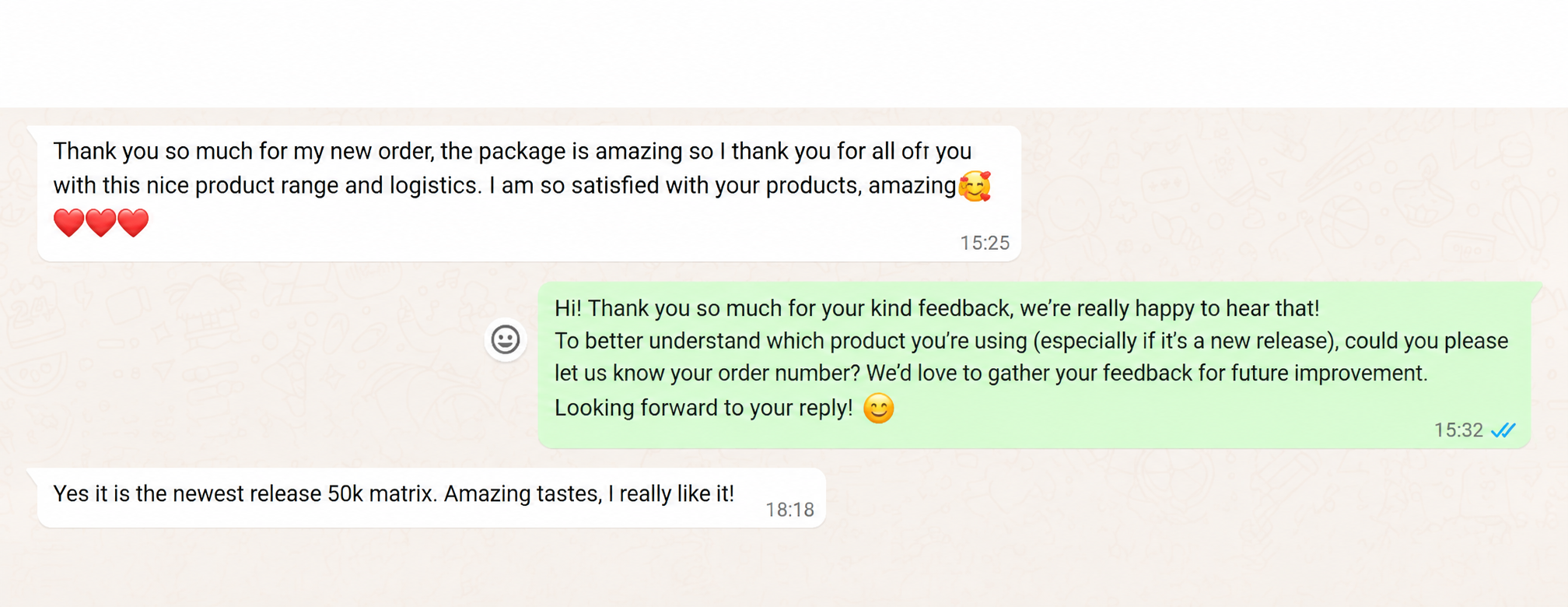Image resolution: width=1568 pixels, height=607 pixels.
Task: Select the '50k matrix' message bubble
Action: [x=432, y=498]
